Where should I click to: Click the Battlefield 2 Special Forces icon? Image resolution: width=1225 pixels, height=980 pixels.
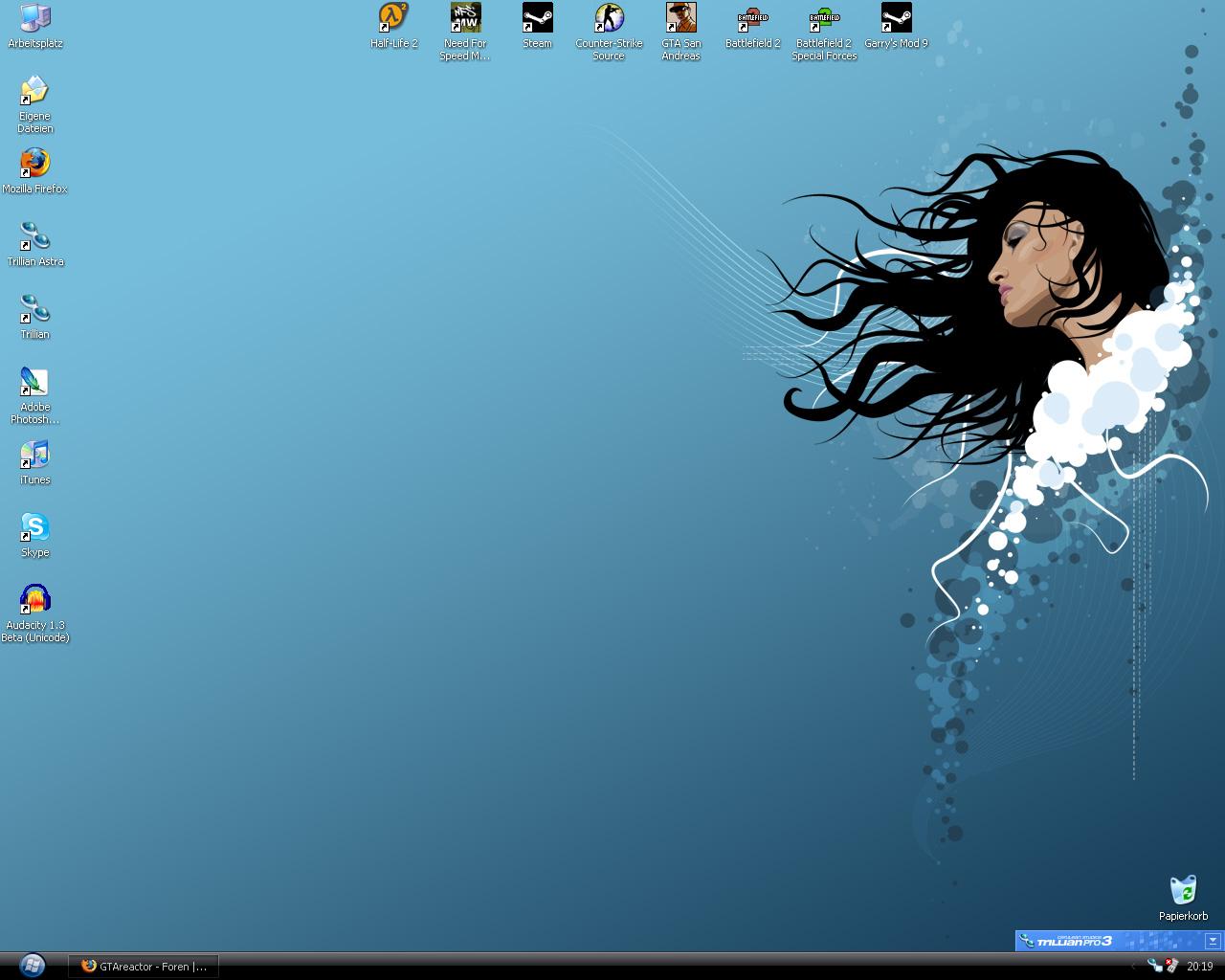[824, 18]
